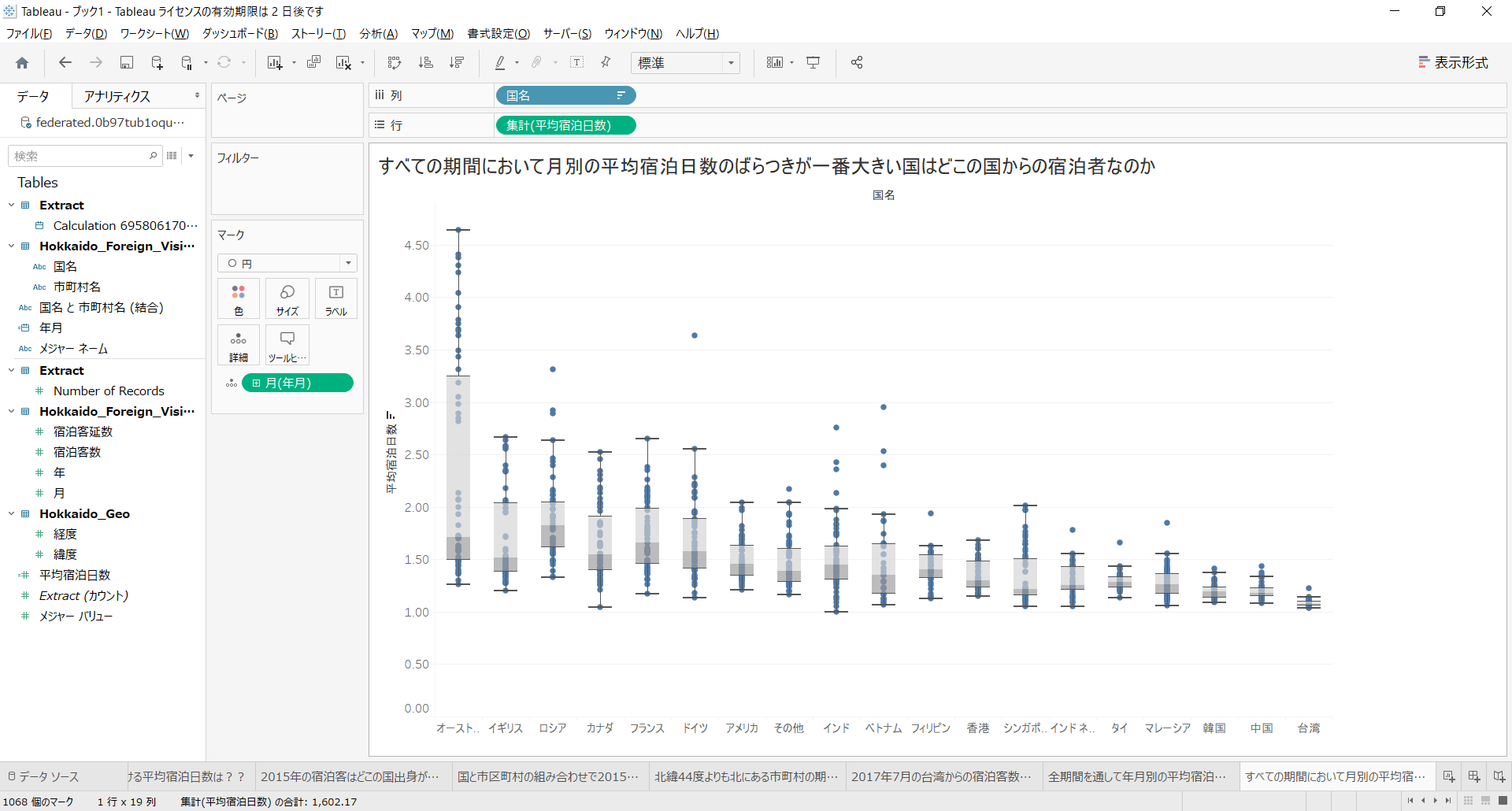1512x811 pixels.
Task: Click the highlight pen toolbar icon
Action: click(500, 63)
